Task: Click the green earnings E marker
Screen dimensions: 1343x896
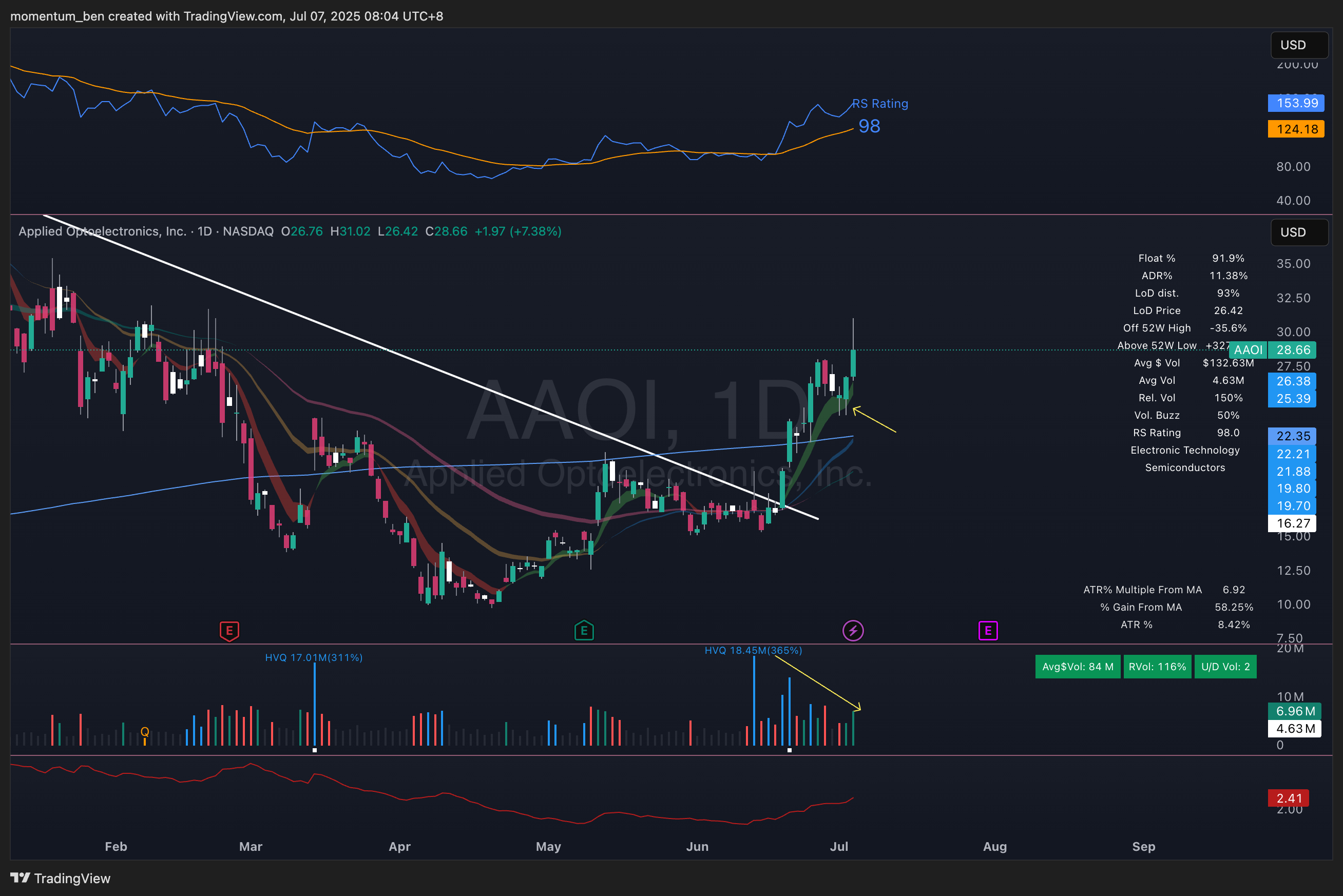Action: click(584, 631)
